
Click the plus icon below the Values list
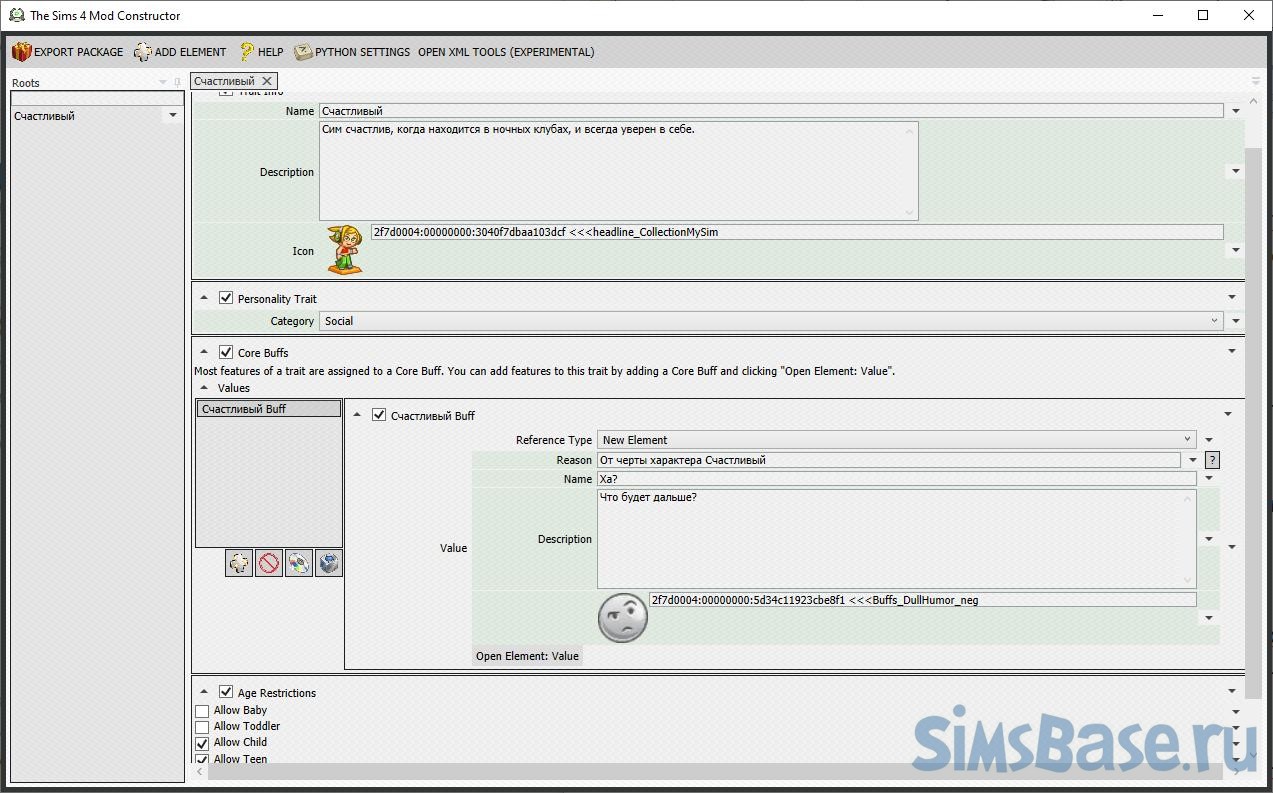click(239, 563)
